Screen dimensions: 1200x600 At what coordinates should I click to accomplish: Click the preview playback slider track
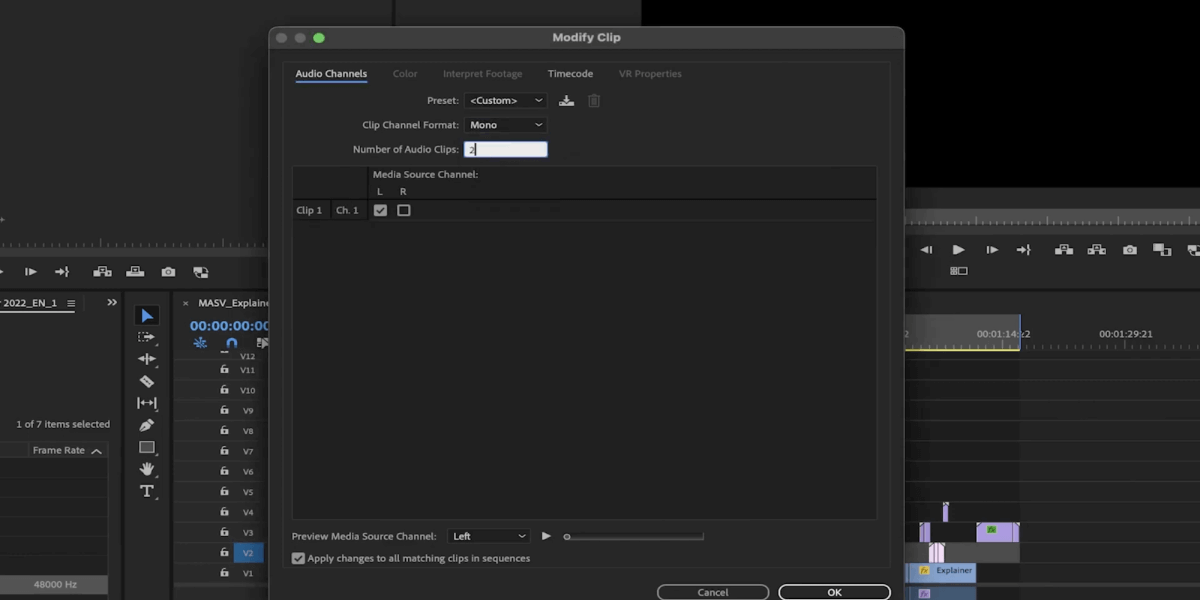tap(635, 537)
